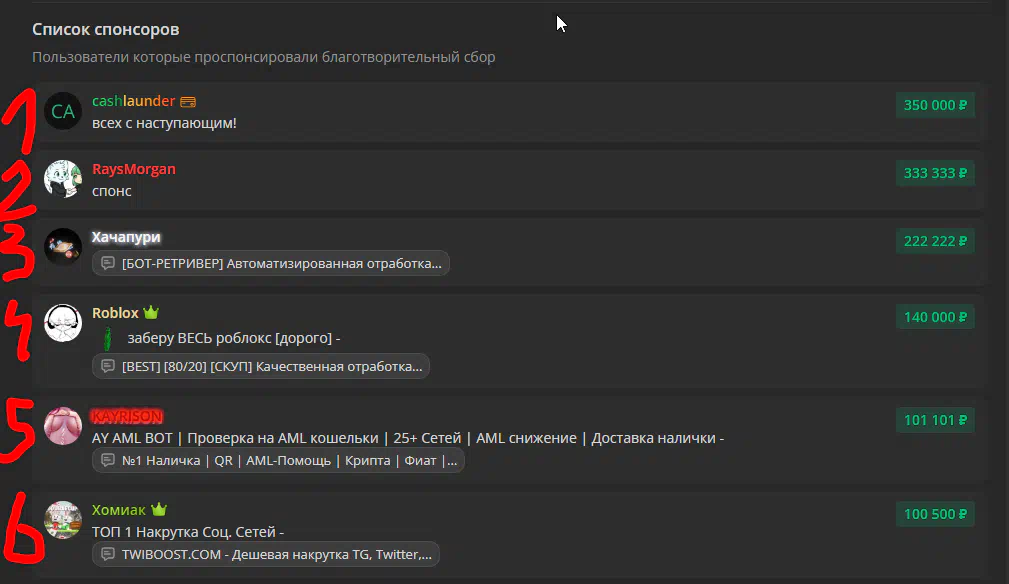Open RaysMorgan's profile picture
This screenshot has width=1009, height=584.
63,178
